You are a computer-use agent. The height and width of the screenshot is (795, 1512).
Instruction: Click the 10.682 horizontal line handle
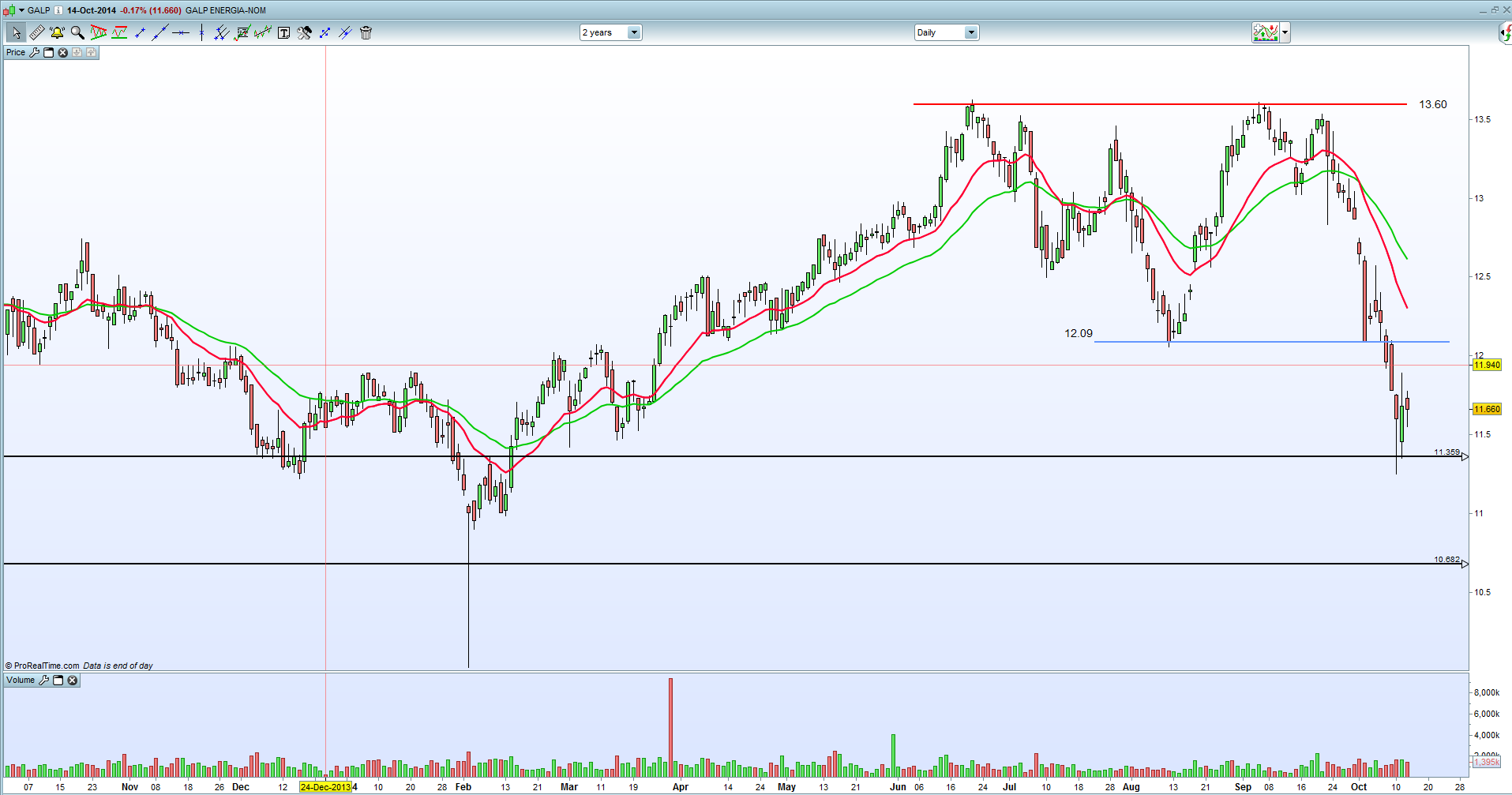point(1465,564)
